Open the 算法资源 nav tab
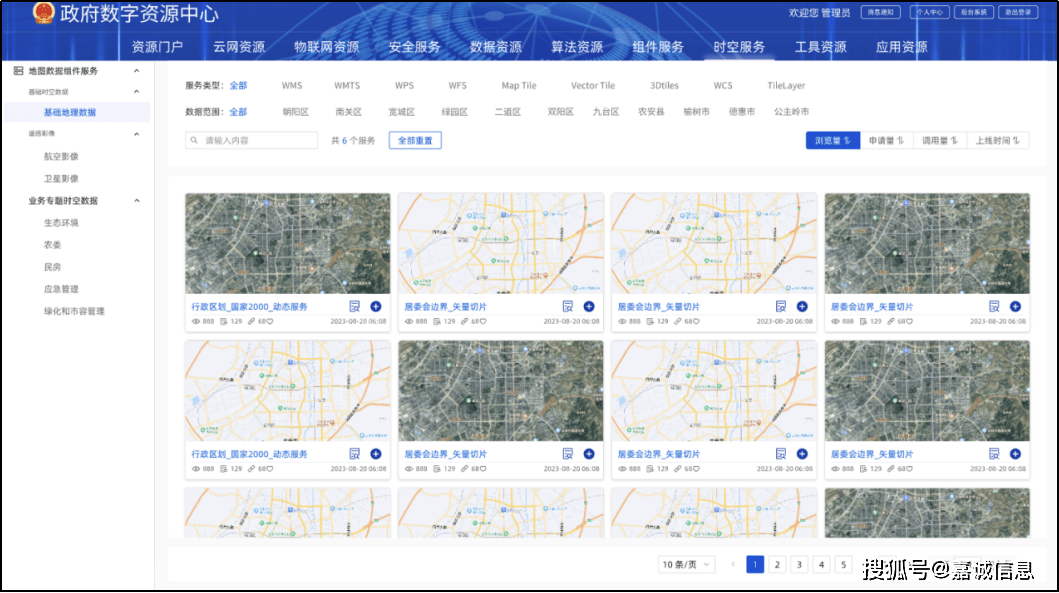 577,47
